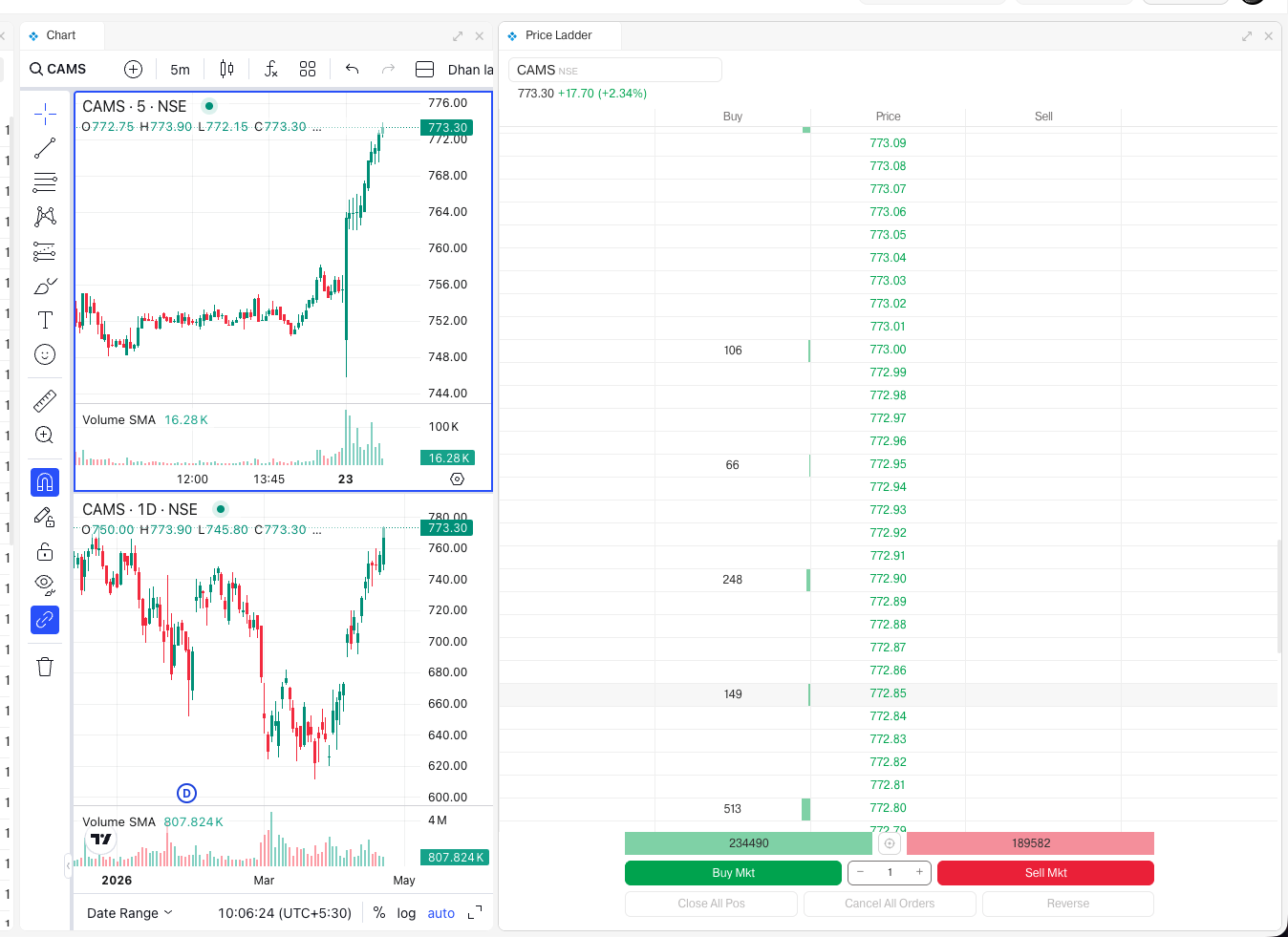Add a symbol to compare
This screenshot has width=1288, height=937.
pyautogui.click(x=133, y=69)
